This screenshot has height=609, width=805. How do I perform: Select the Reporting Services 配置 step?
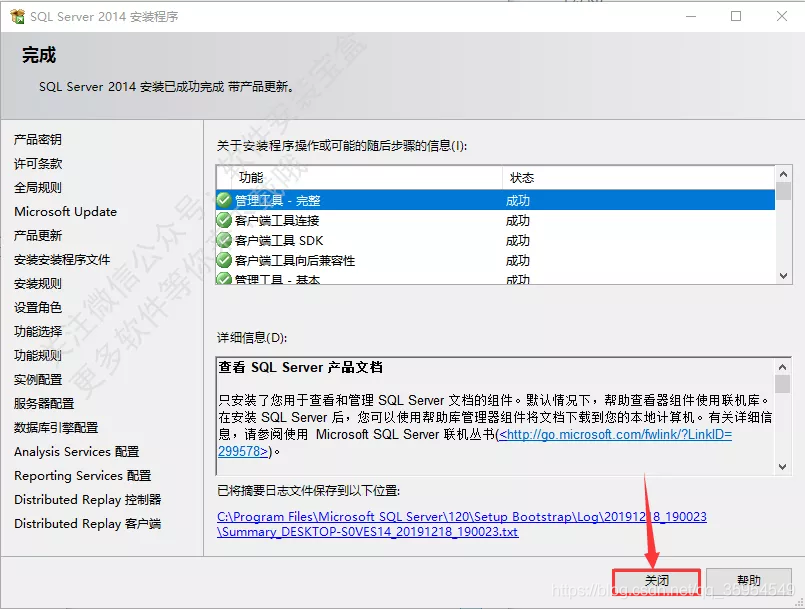click(83, 475)
